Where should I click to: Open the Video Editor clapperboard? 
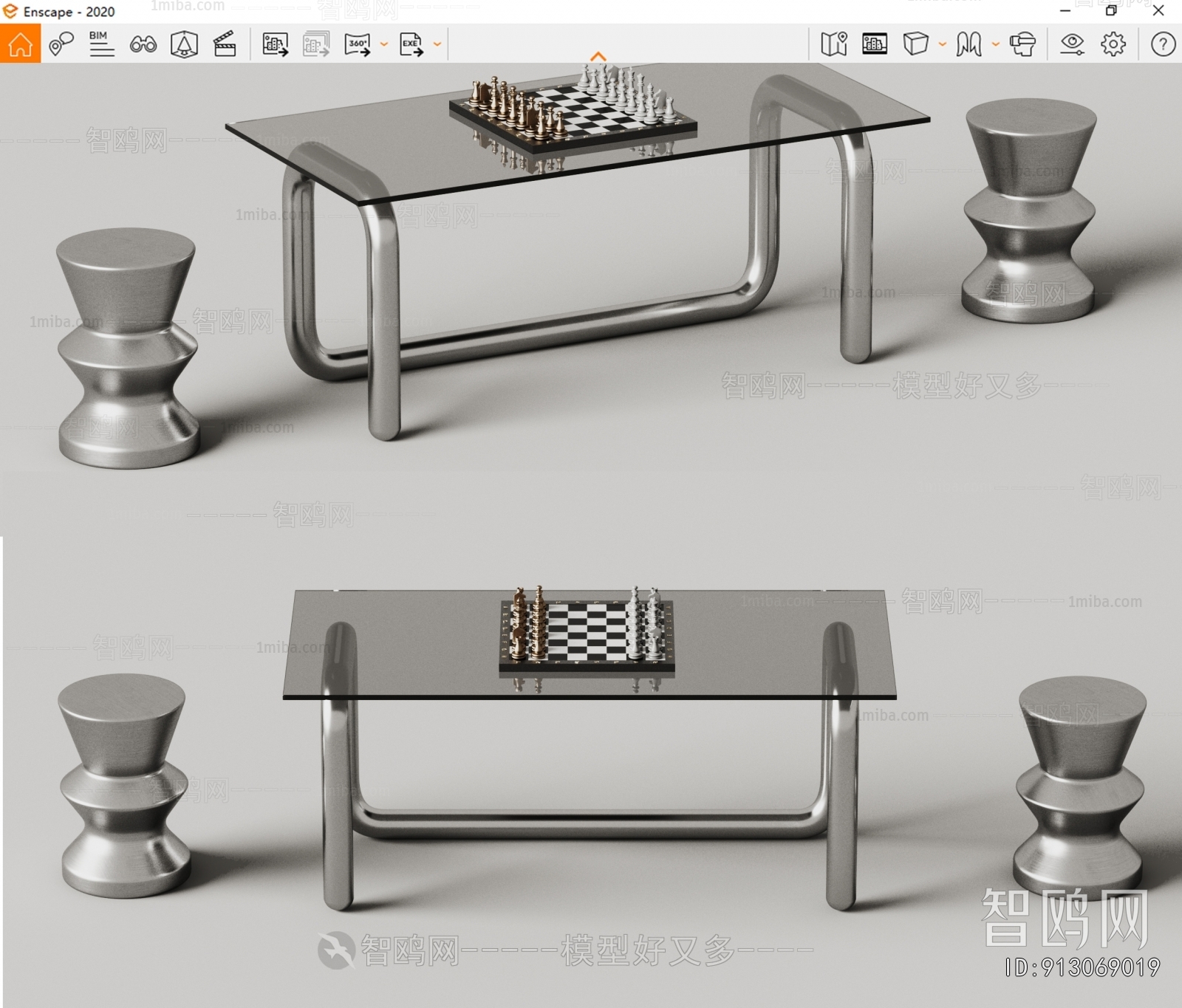pos(225,44)
